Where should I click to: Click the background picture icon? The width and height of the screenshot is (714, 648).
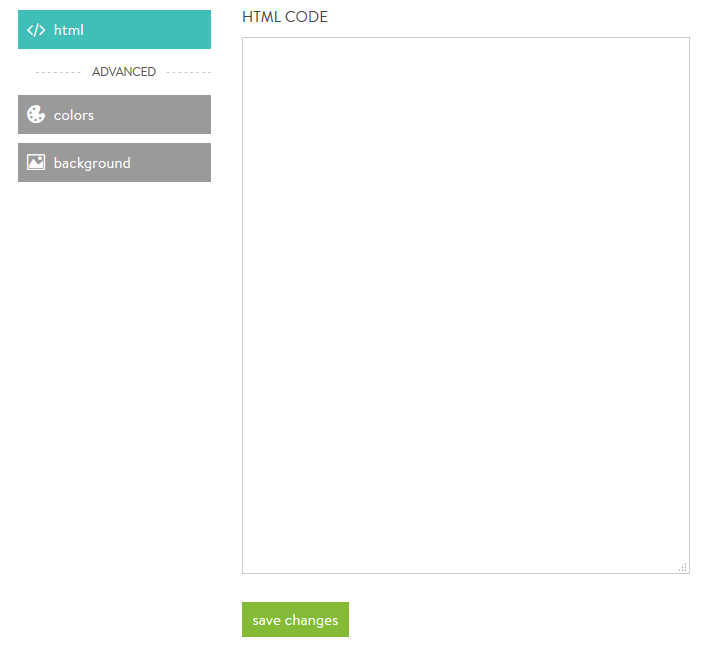click(x=36, y=162)
